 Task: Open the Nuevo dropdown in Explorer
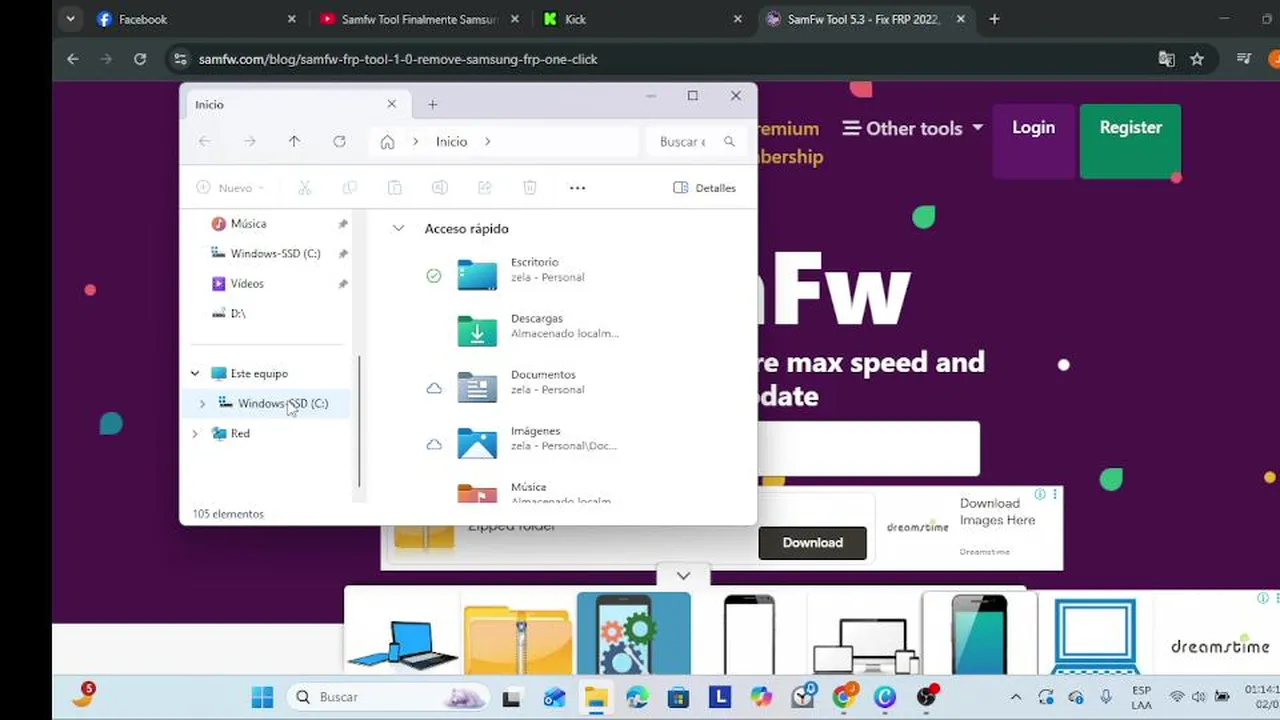(230, 188)
